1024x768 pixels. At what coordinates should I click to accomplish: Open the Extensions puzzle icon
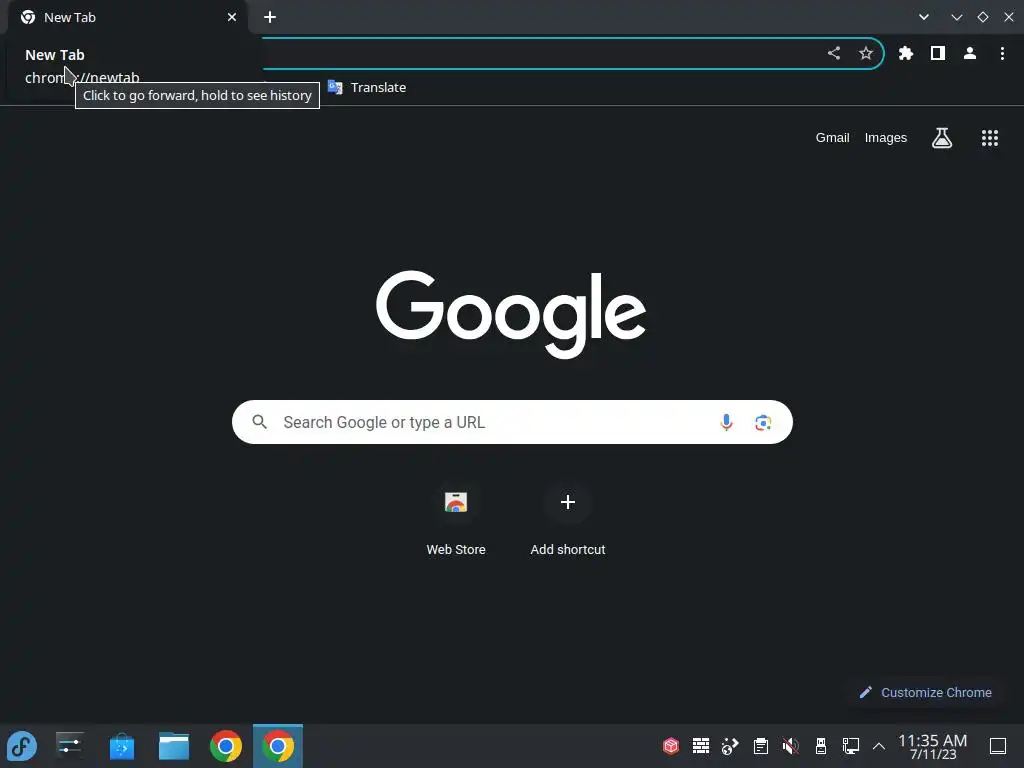click(906, 53)
